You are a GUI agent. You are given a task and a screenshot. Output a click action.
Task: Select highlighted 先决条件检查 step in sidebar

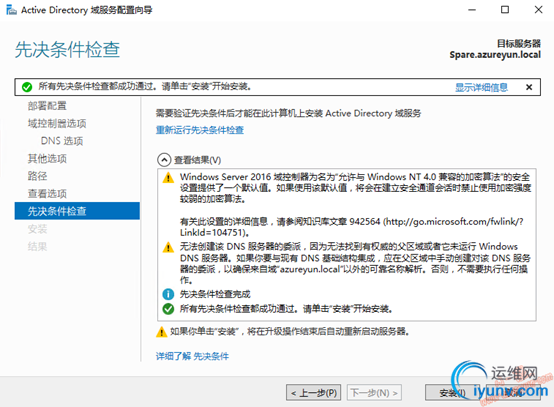77,211
